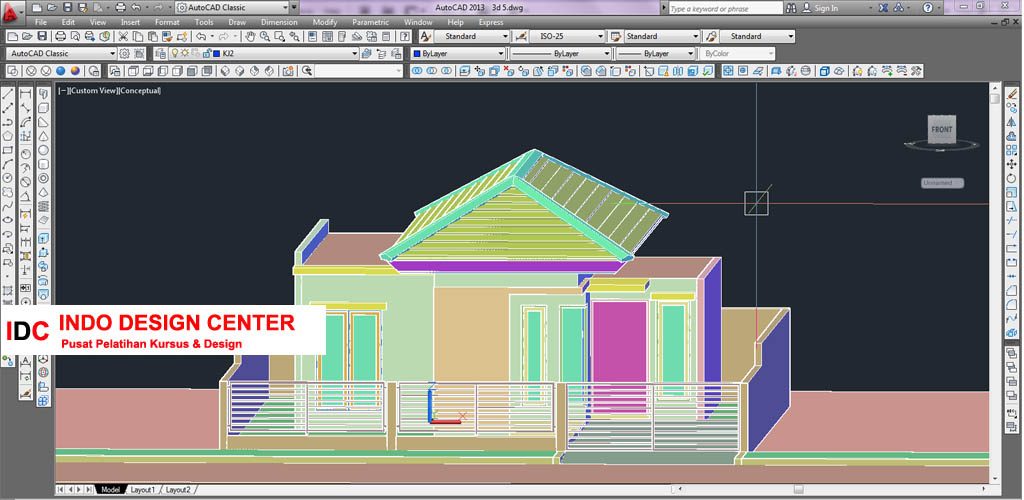This screenshot has height=500, width=1024.
Task: Open the Modify menu
Action: pyautogui.click(x=325, y=22)
